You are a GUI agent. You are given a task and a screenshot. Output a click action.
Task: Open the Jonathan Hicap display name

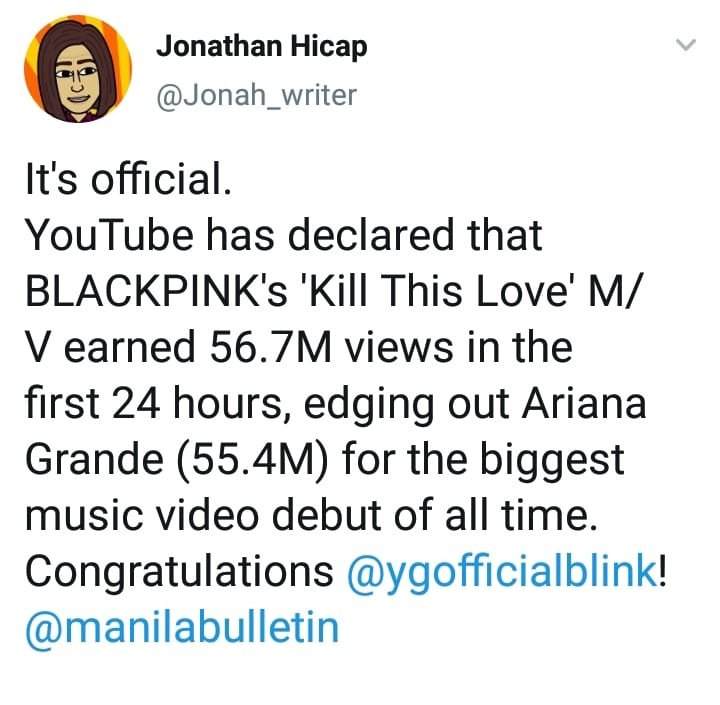(262, 47)
